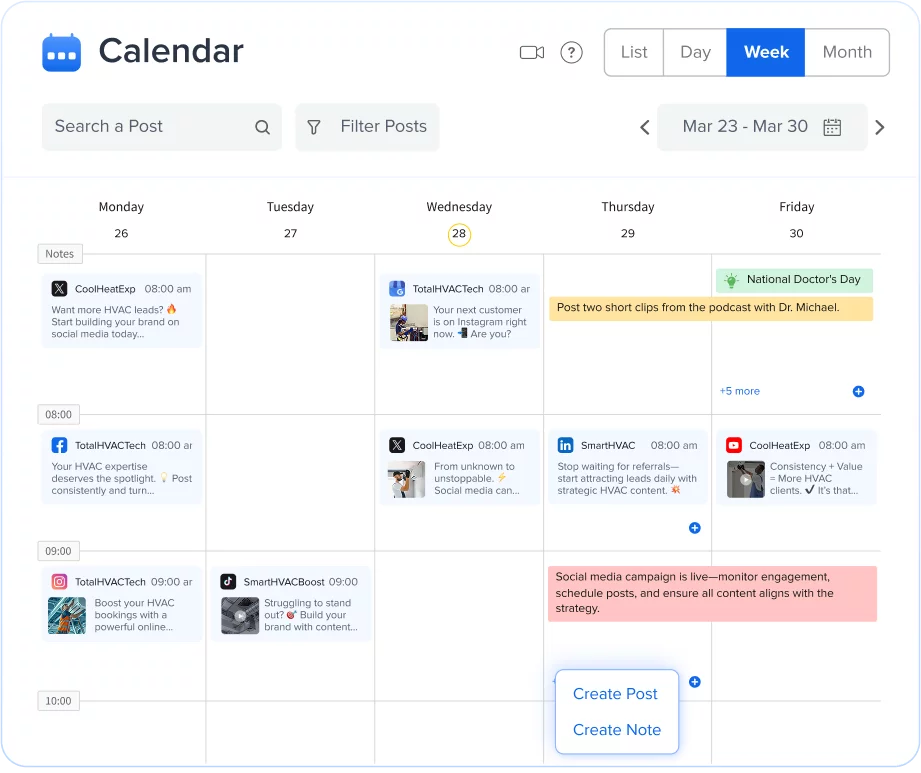Click the YouTube icon on CoolHeatExp's Friday post
921x773 pixels.
pos(737,445)
